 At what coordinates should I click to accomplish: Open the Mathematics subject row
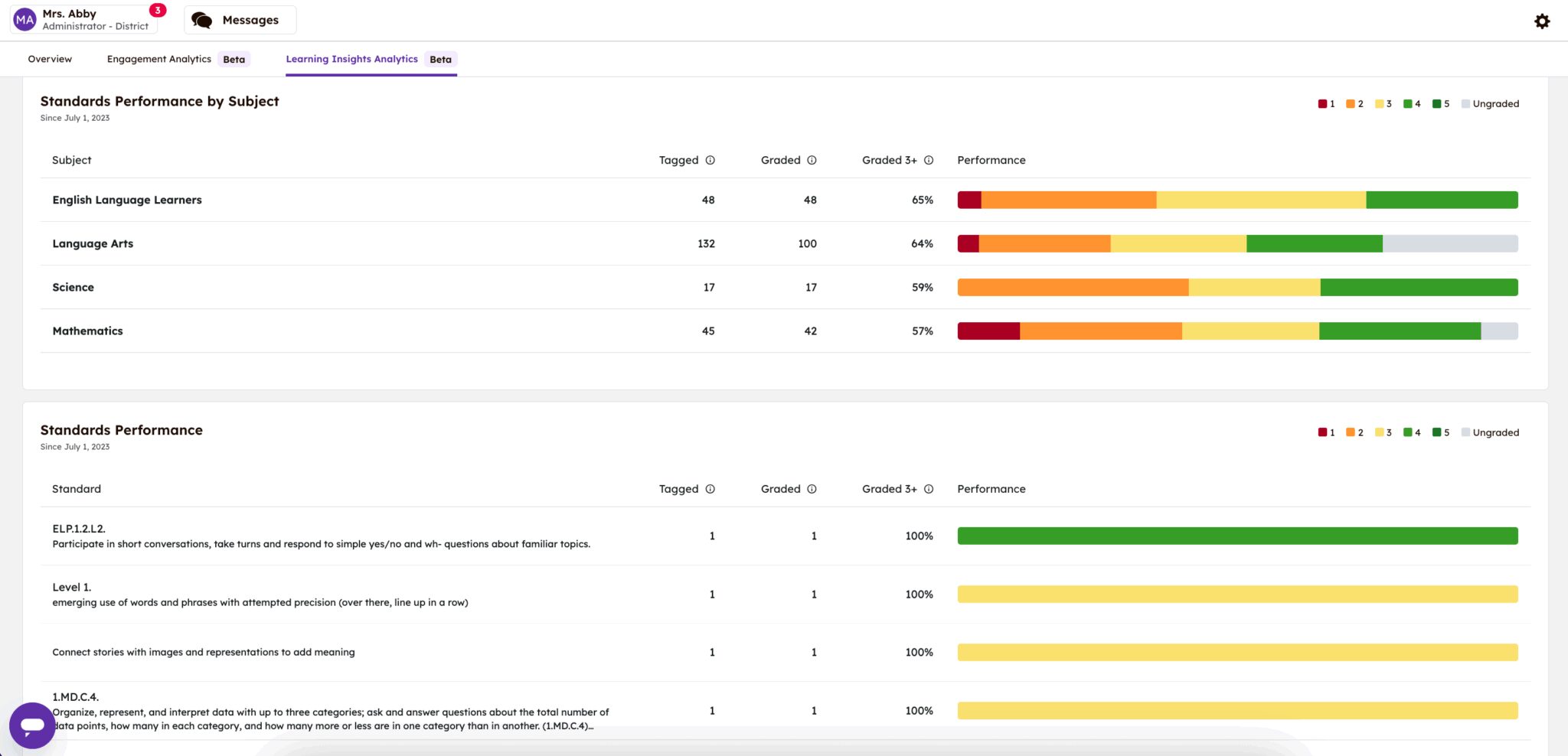(x=87, y=331)
